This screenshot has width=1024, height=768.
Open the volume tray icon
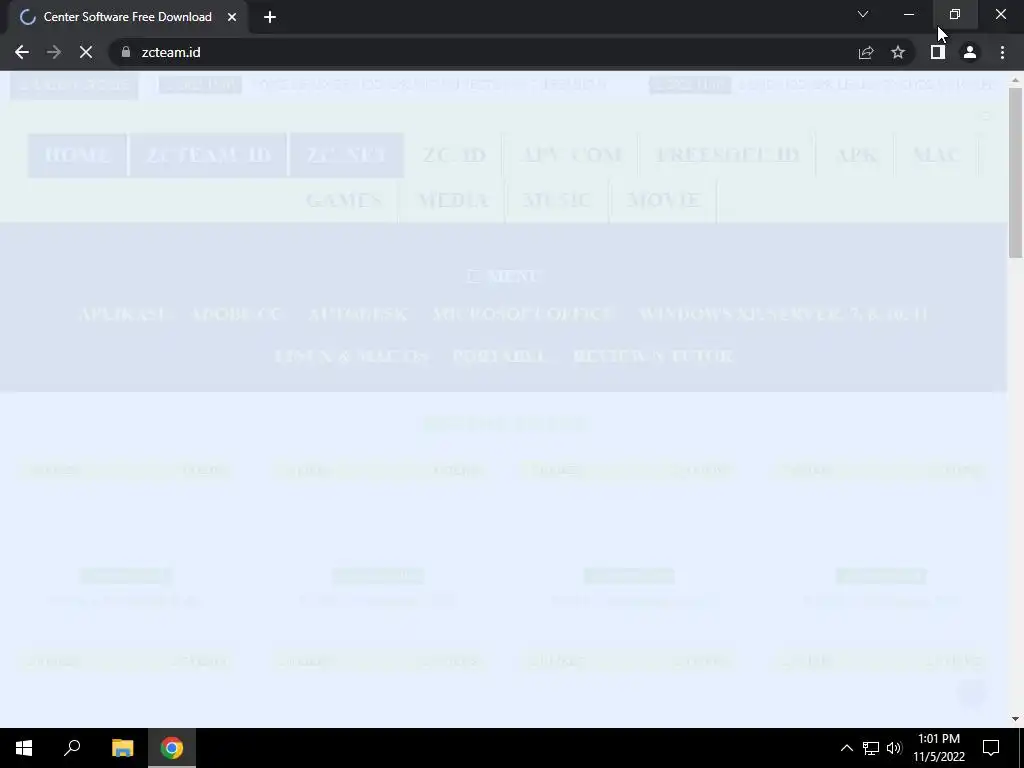coord(894,748)
